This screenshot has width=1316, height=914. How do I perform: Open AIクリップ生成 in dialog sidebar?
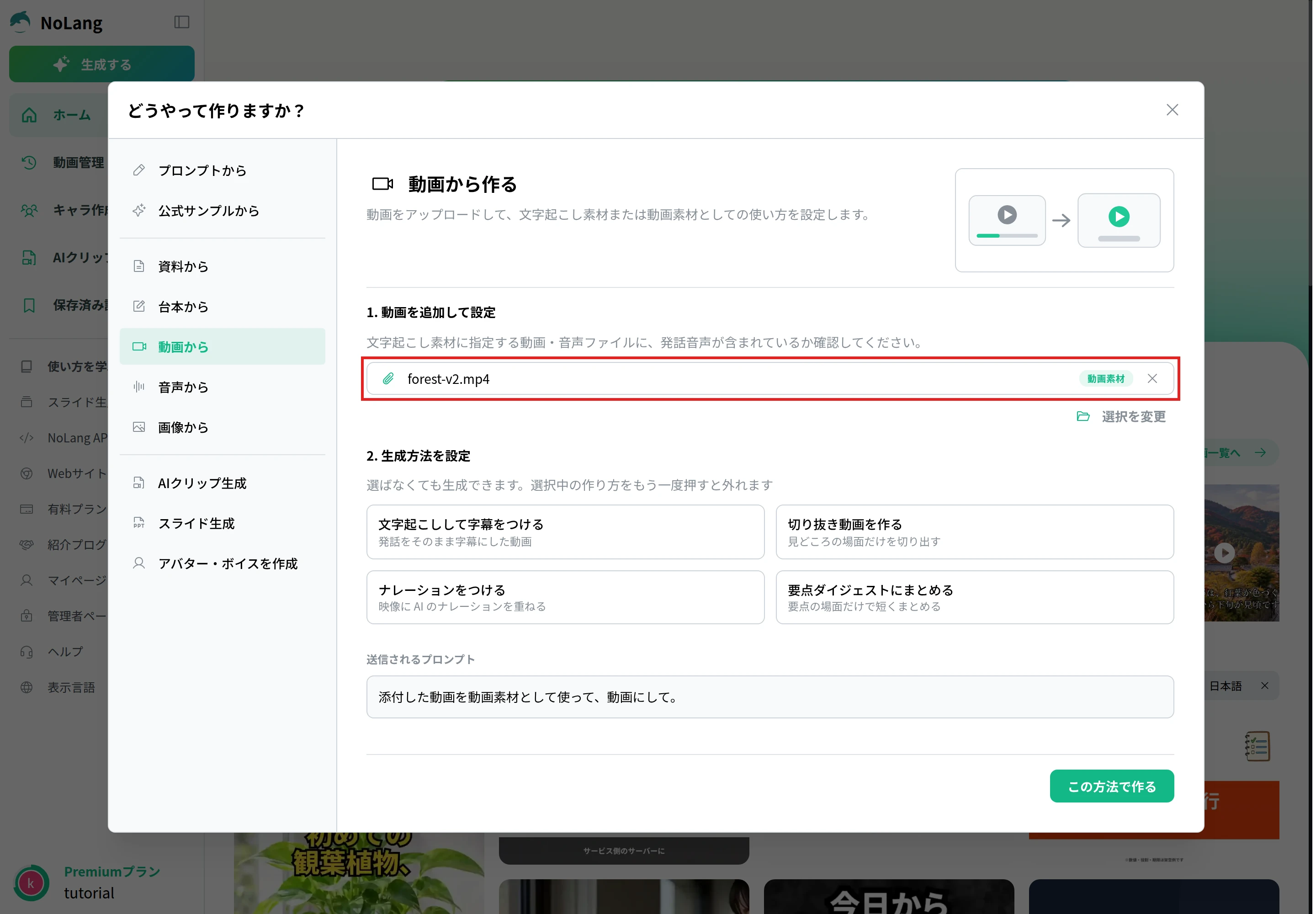click(x=222, y=484)
